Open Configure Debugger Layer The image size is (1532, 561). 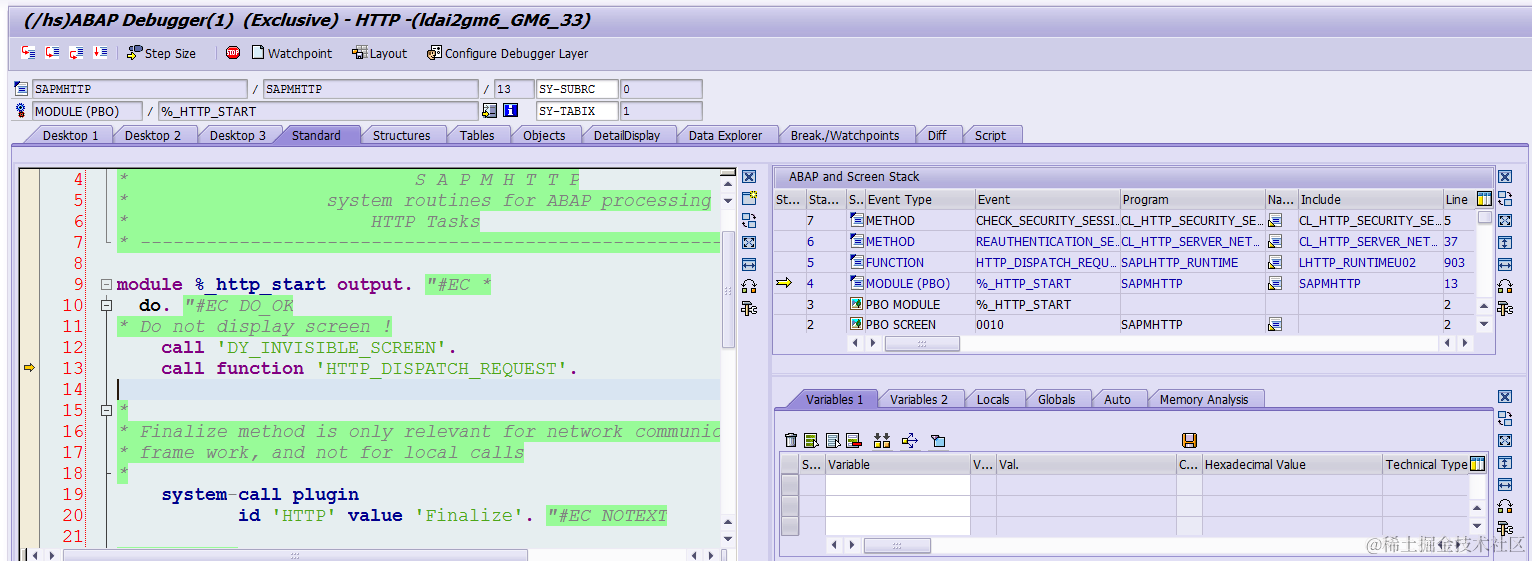[507, 53]
